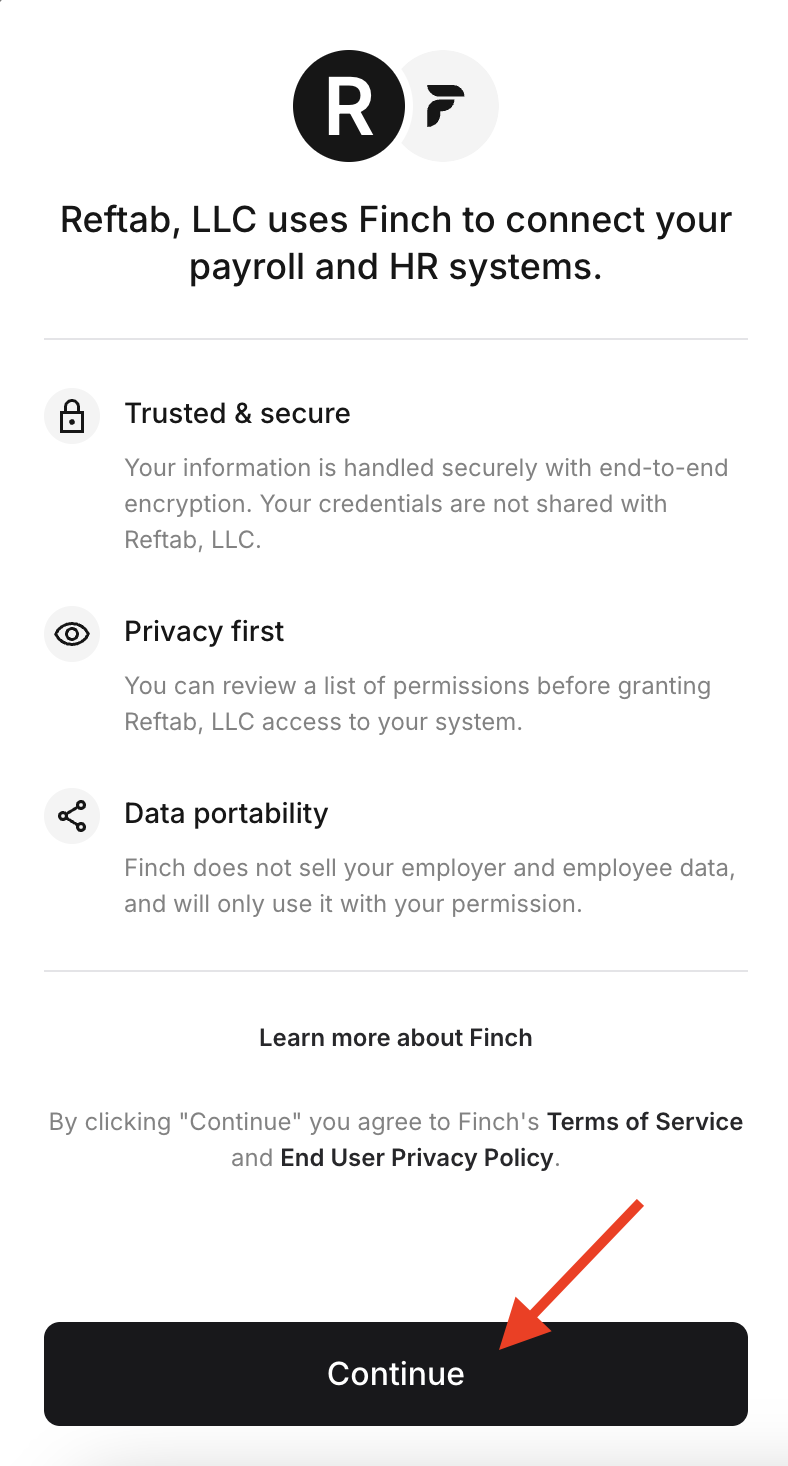Click the Finch data selling description text

430,885
